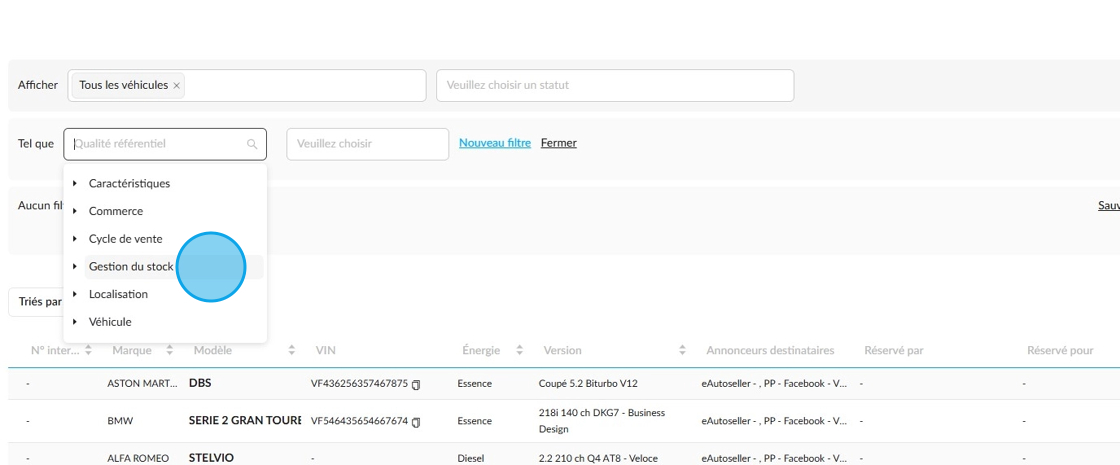Screen dimensions: 1120x465
Task: Select Véhicule in the filter list
Action: click(110, 322)
